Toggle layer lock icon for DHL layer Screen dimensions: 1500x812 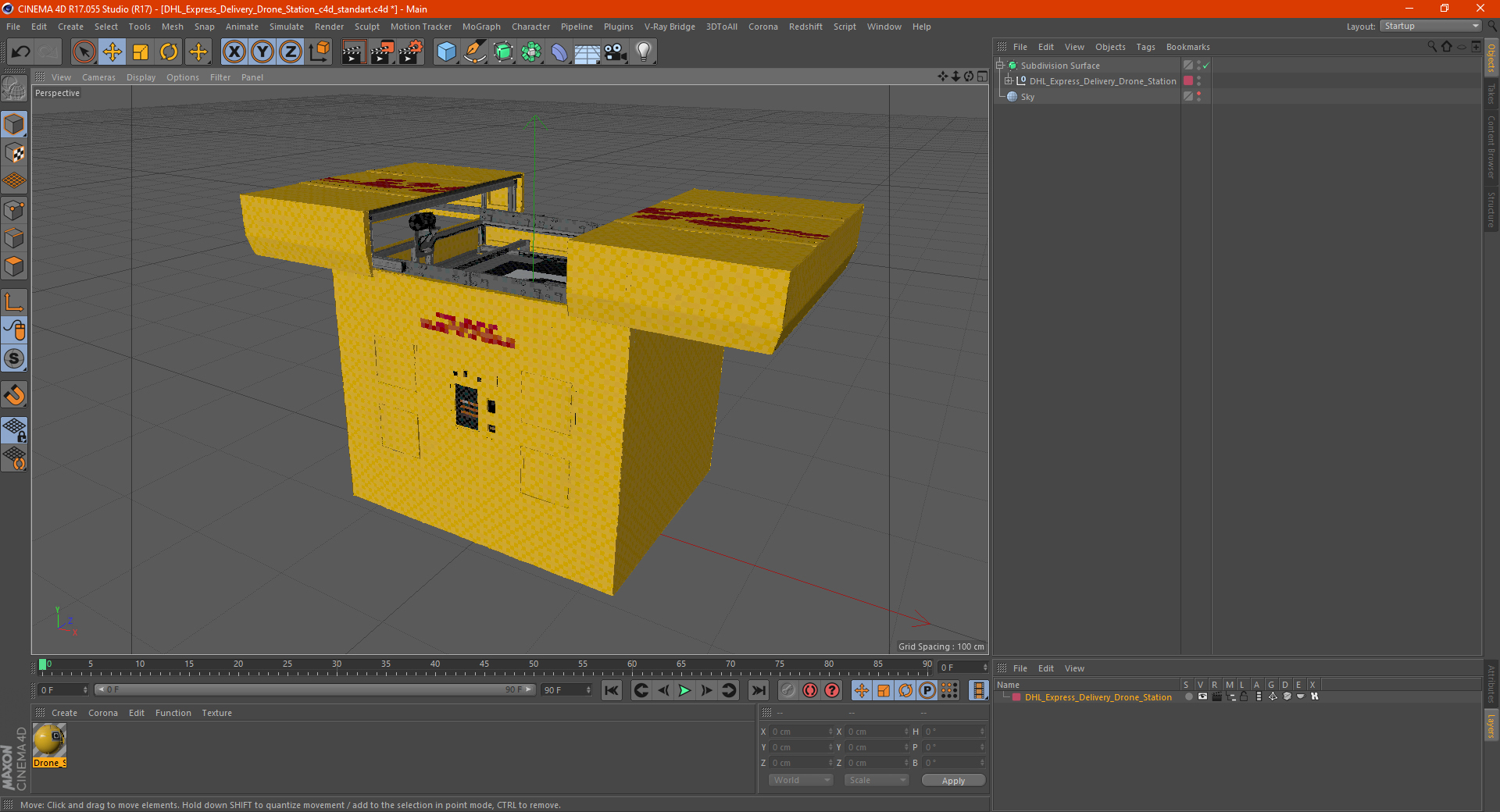pos(1244,696)
